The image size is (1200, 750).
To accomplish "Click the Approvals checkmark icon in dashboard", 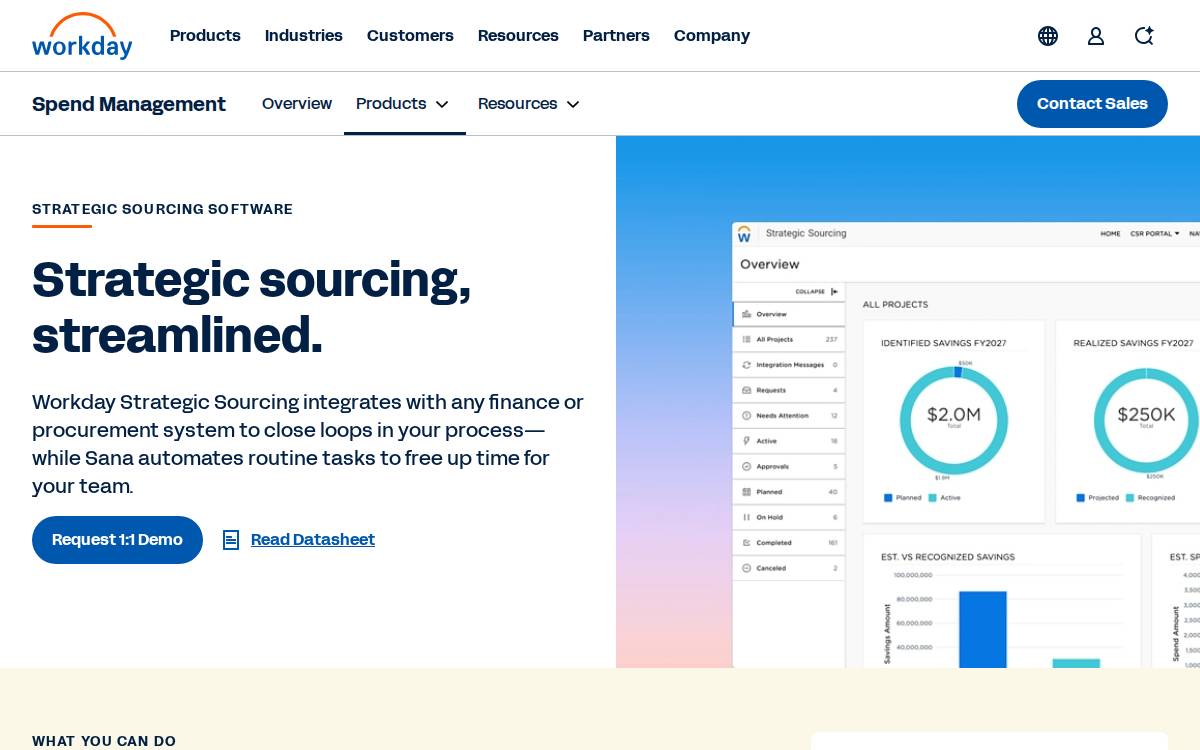I will [x=746, y=466].
